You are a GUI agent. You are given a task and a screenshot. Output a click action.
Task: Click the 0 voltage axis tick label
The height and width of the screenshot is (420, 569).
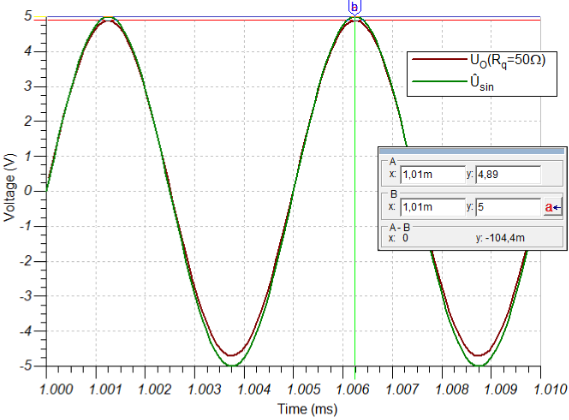(28, 191)
